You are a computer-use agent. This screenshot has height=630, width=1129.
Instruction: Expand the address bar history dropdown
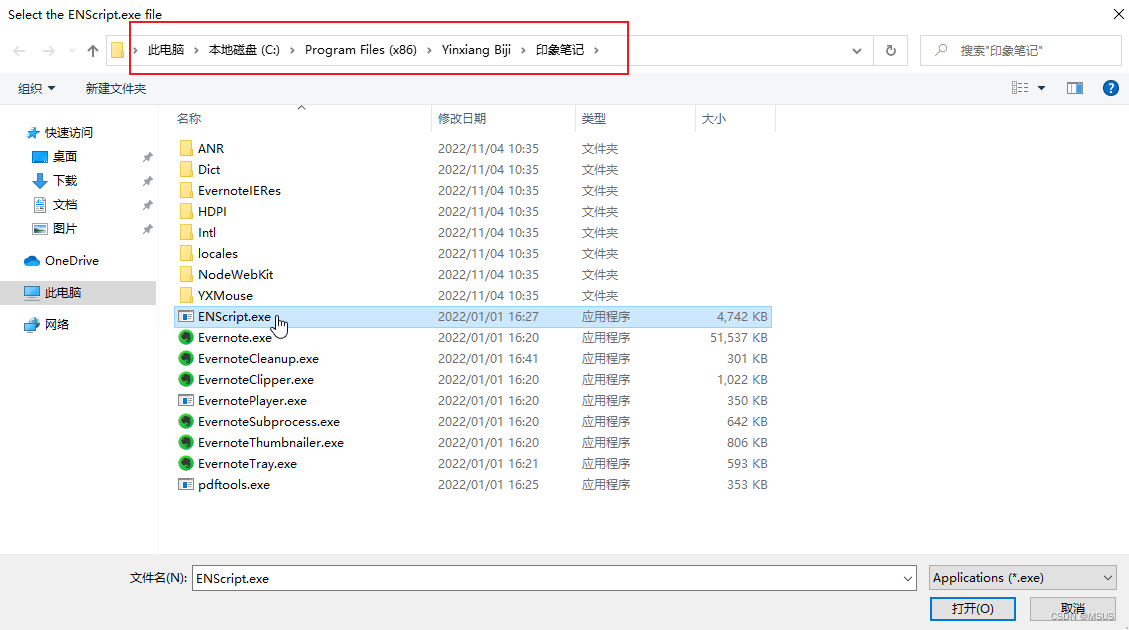(857, 50)
